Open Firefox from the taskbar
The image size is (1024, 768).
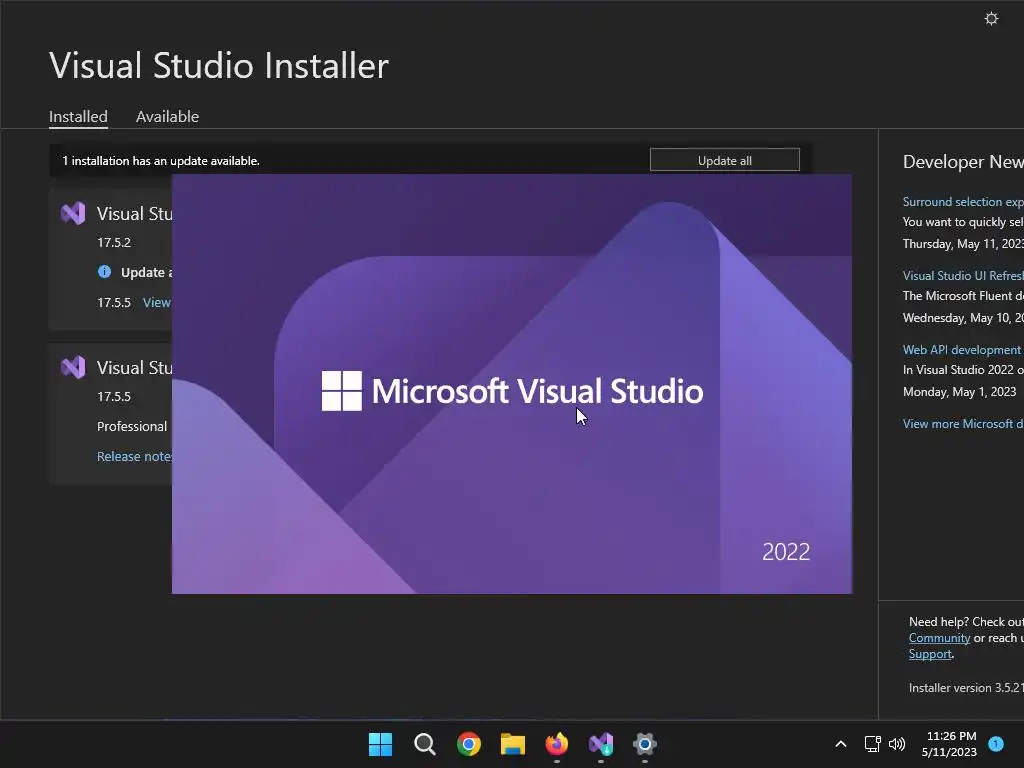coord(556,744)
